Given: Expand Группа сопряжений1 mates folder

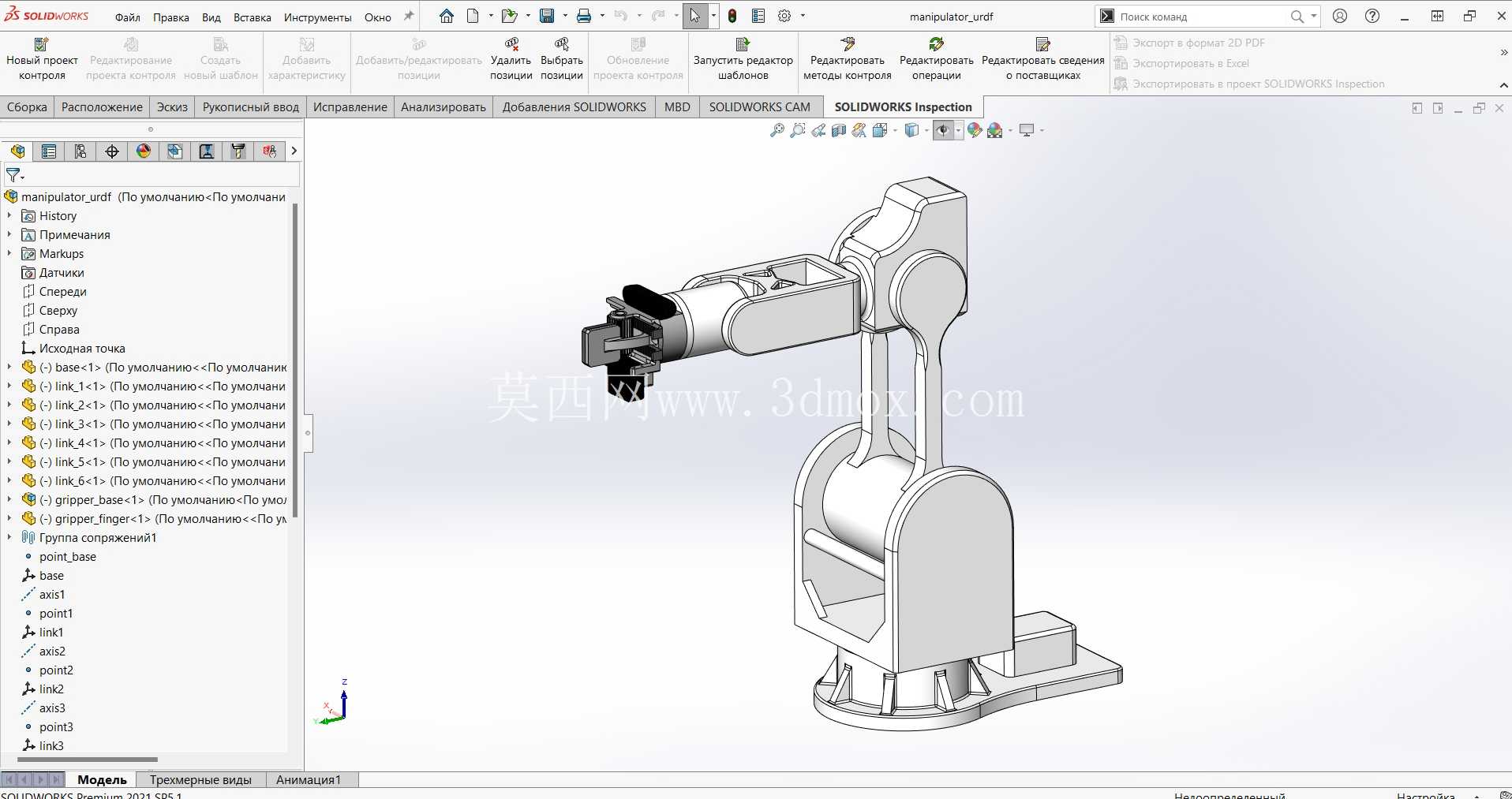Looking at the screenshot, I should pyautogui.click(x=9, y=537).
